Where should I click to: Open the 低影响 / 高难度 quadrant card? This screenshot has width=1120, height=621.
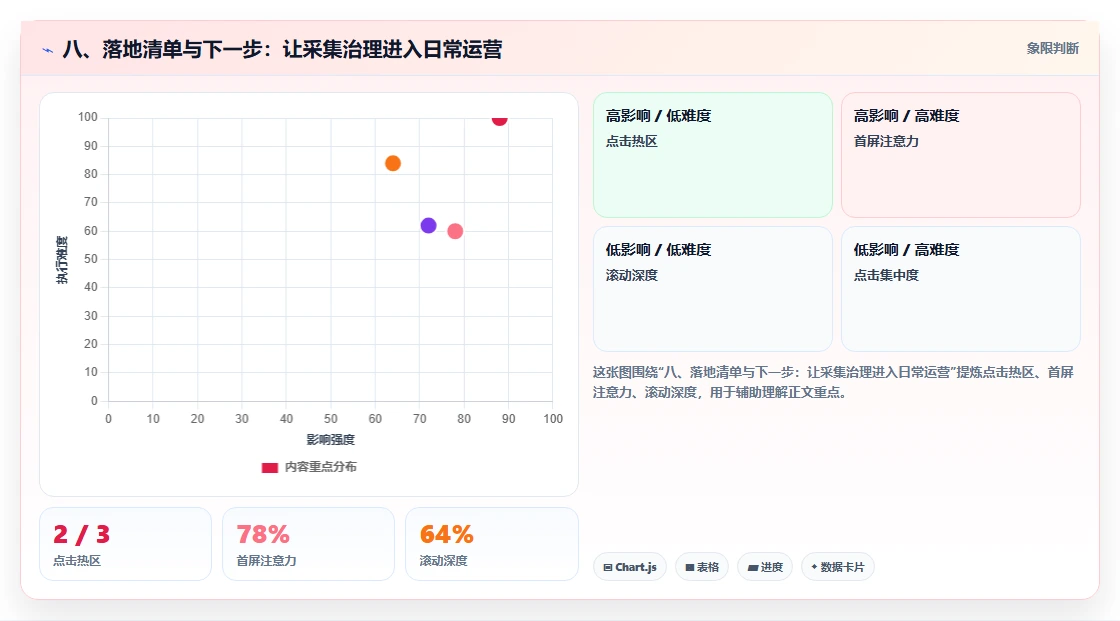[961, 289]
